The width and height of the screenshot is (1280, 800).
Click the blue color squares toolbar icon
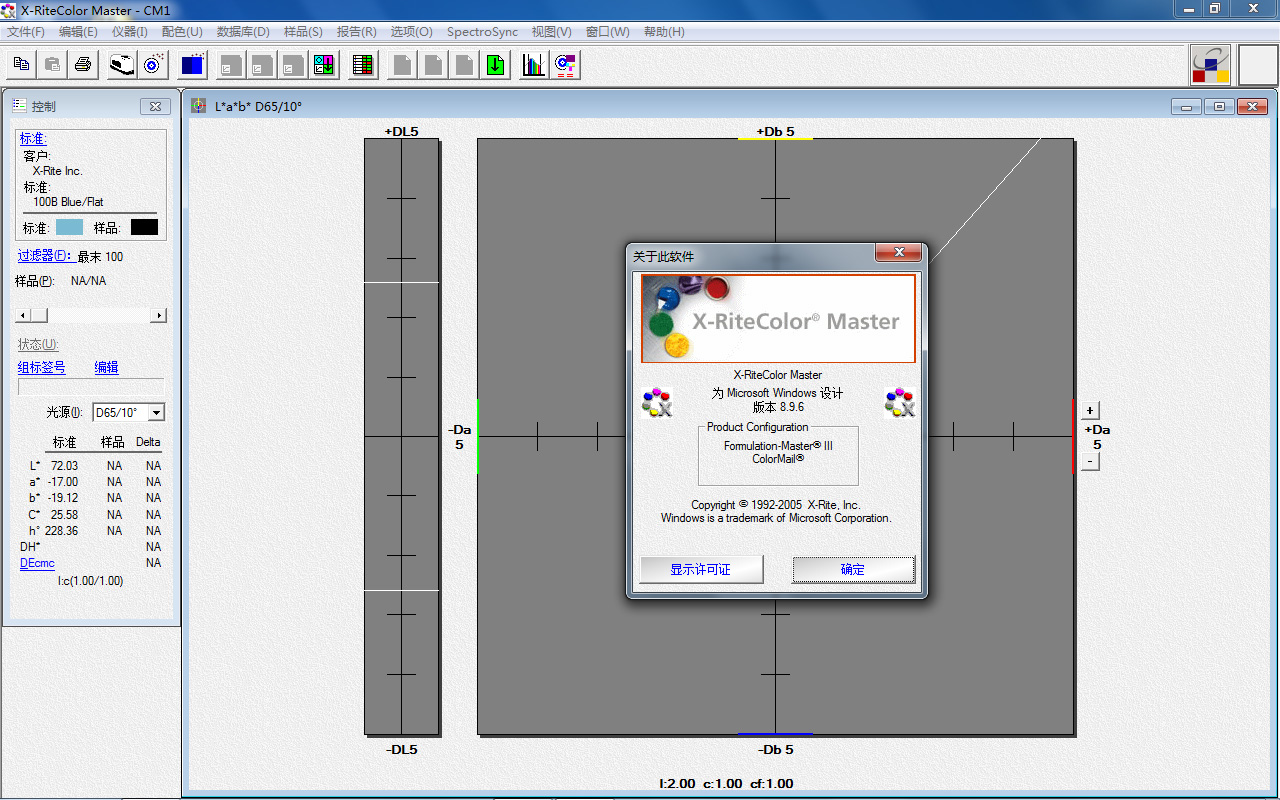point(192,65)
